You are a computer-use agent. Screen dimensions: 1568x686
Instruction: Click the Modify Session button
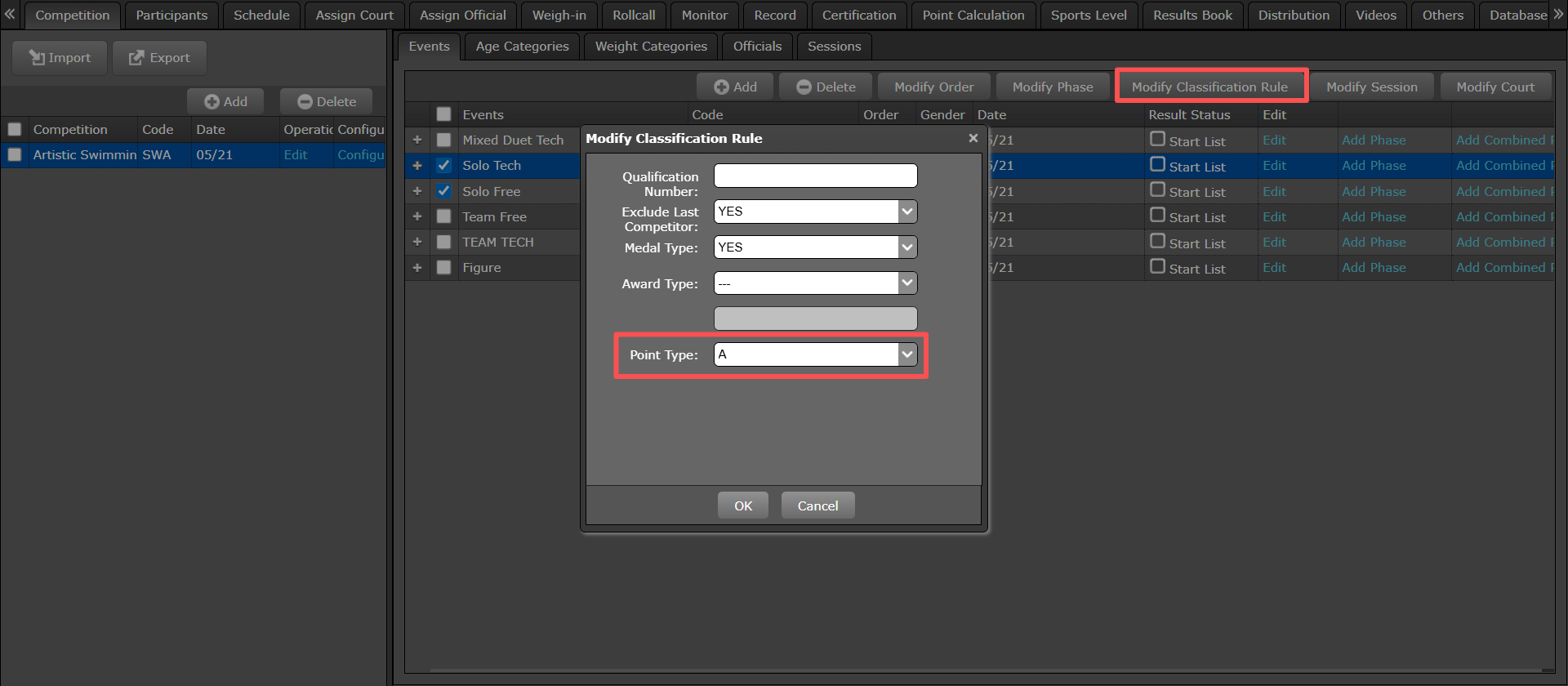point(1372,87)
